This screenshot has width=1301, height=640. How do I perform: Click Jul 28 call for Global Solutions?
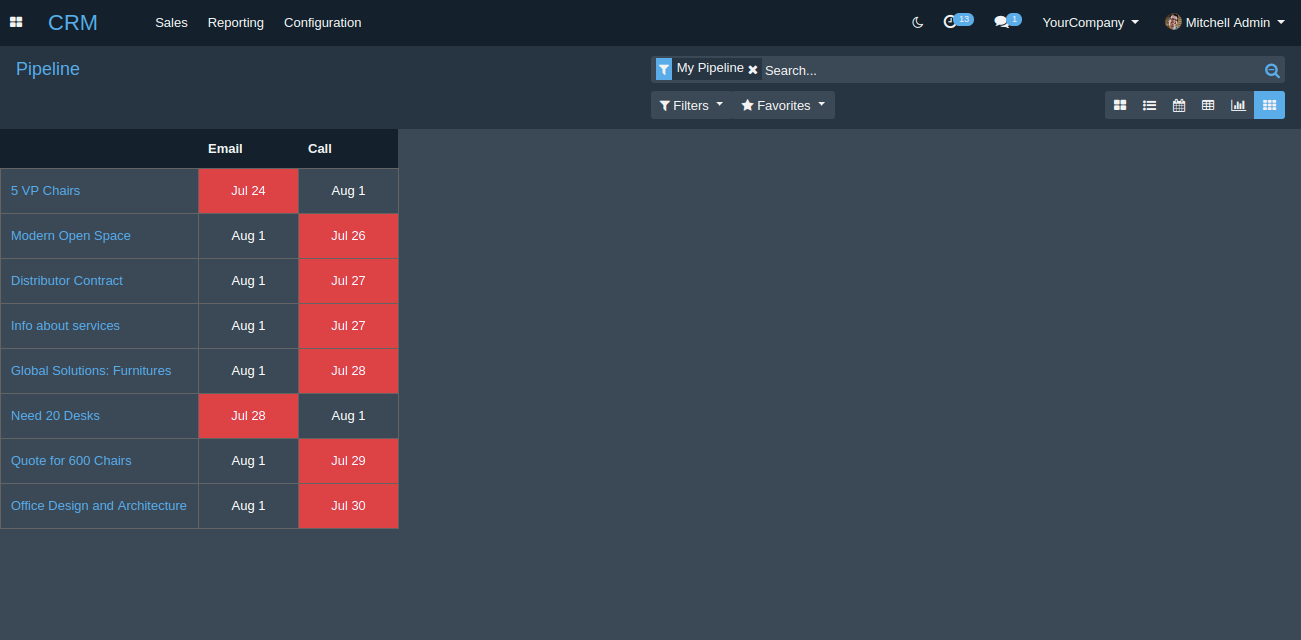348,370
